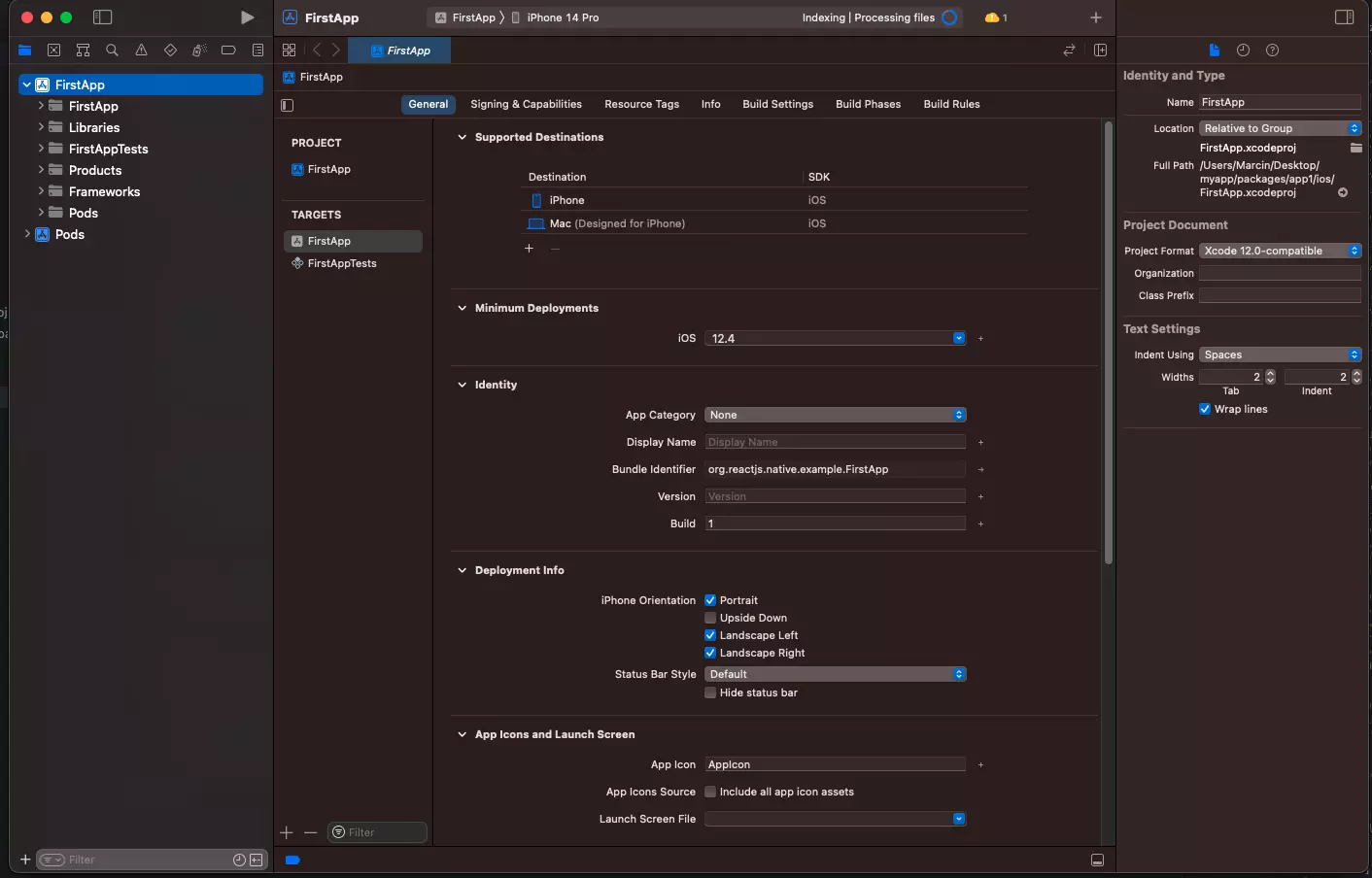Image resolution: width=1372 pixels, height=878 pixels.
Task: Switch to the Info tab
Action: click(x=711, y=104)
